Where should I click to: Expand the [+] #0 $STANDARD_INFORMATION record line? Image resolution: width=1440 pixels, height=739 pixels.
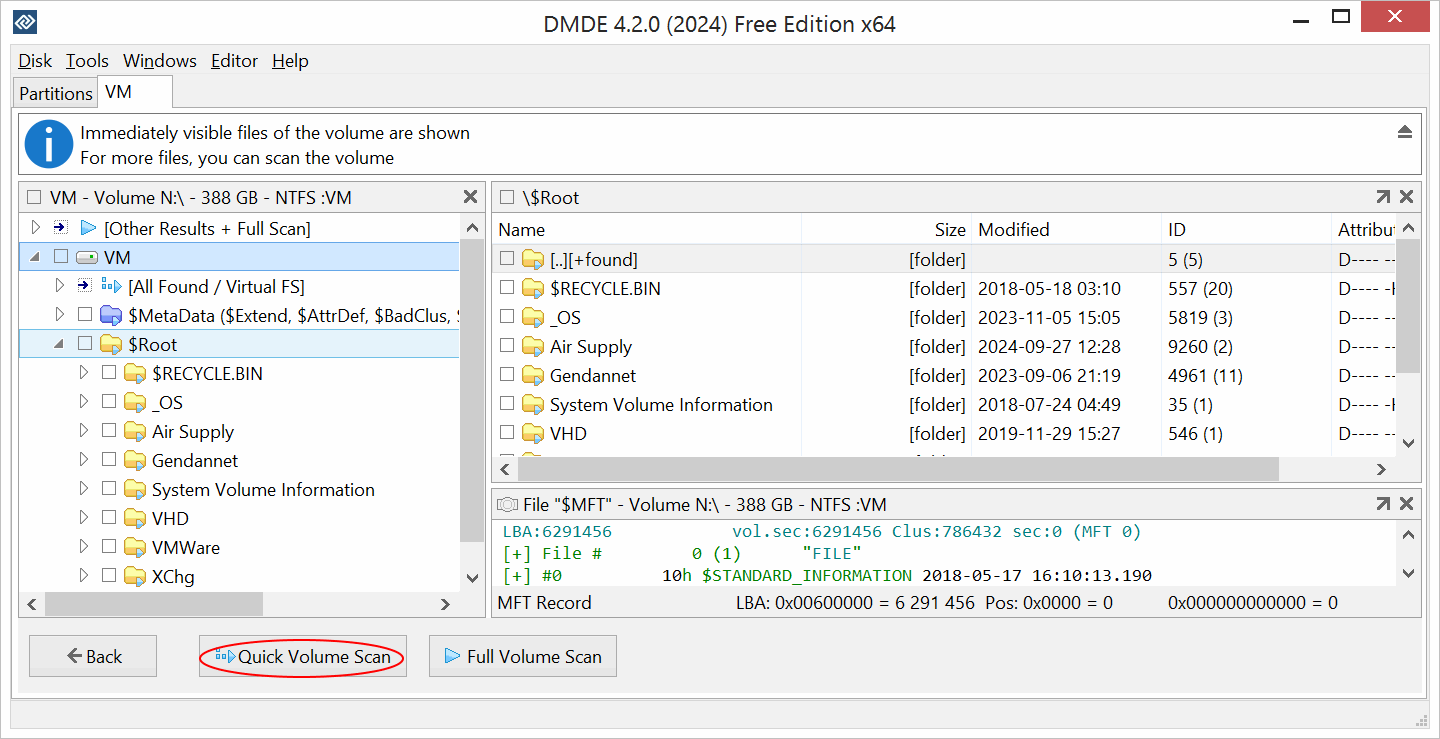pos(517,576)
